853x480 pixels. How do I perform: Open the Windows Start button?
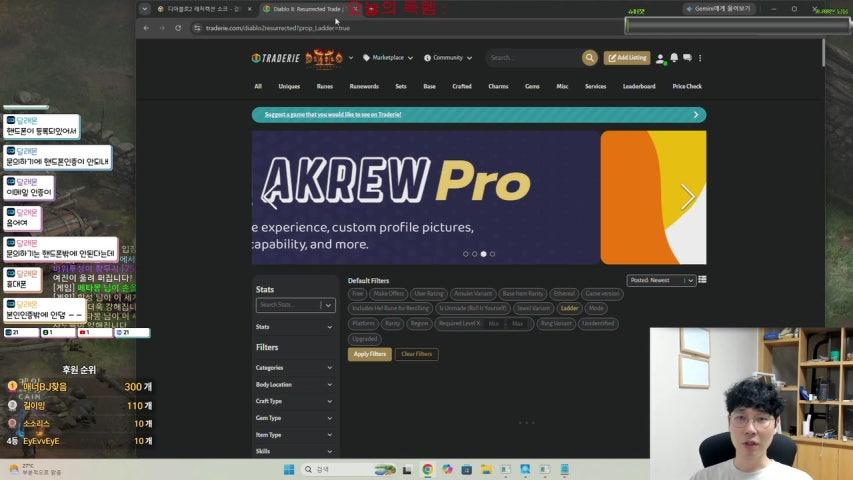click(x=289, y=470)
